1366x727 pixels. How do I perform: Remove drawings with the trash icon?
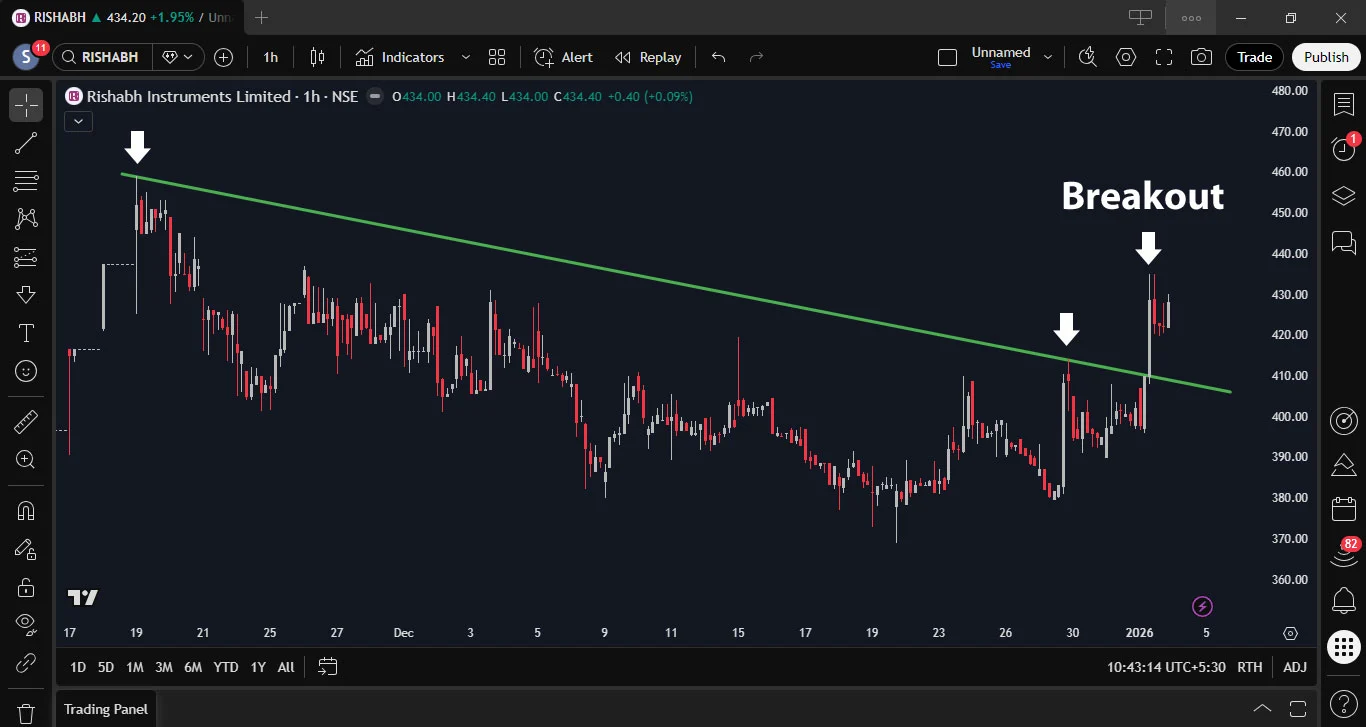pos(26,714)
